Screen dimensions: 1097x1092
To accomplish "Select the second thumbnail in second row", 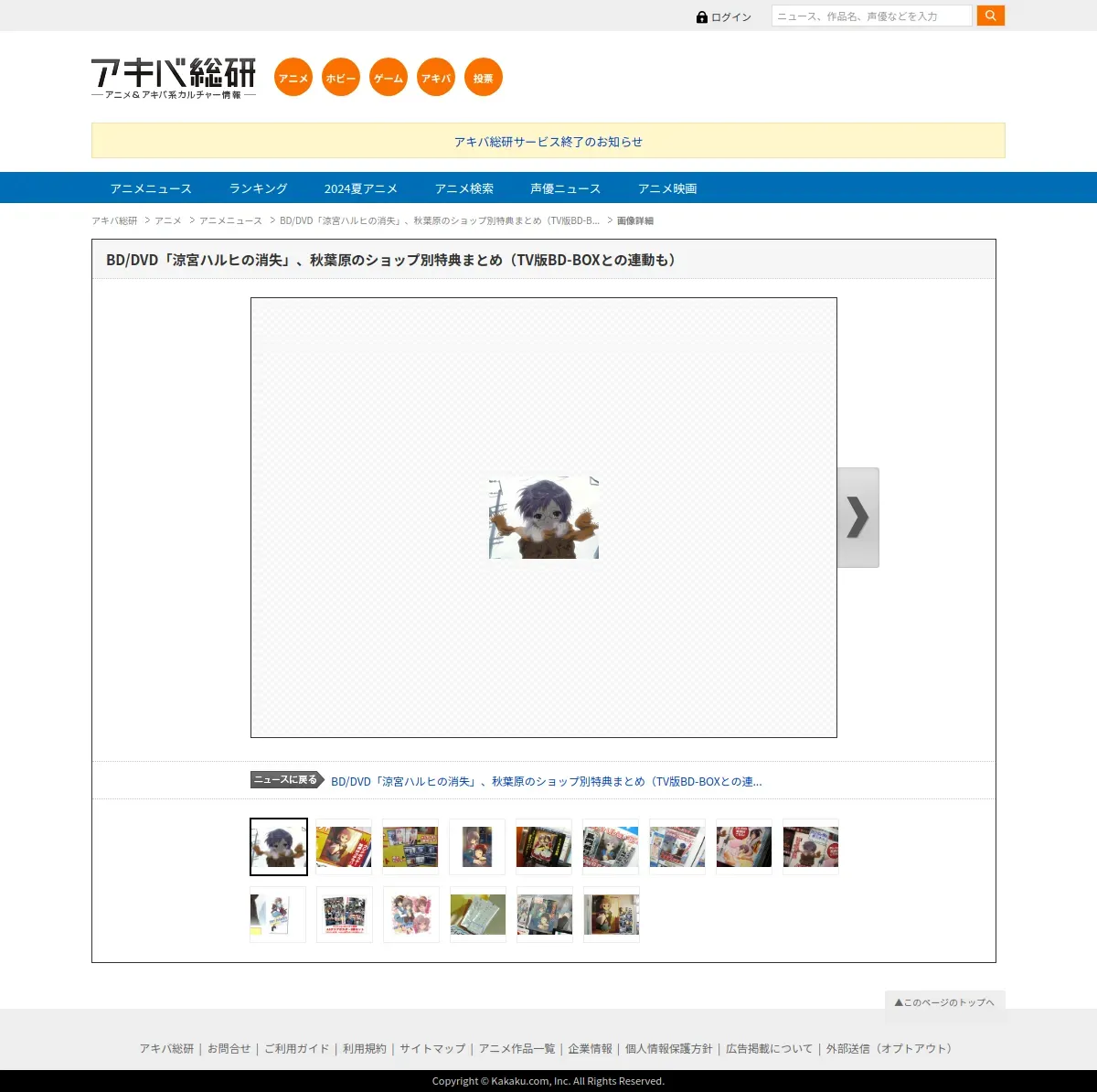I will [x=345, y=915].
